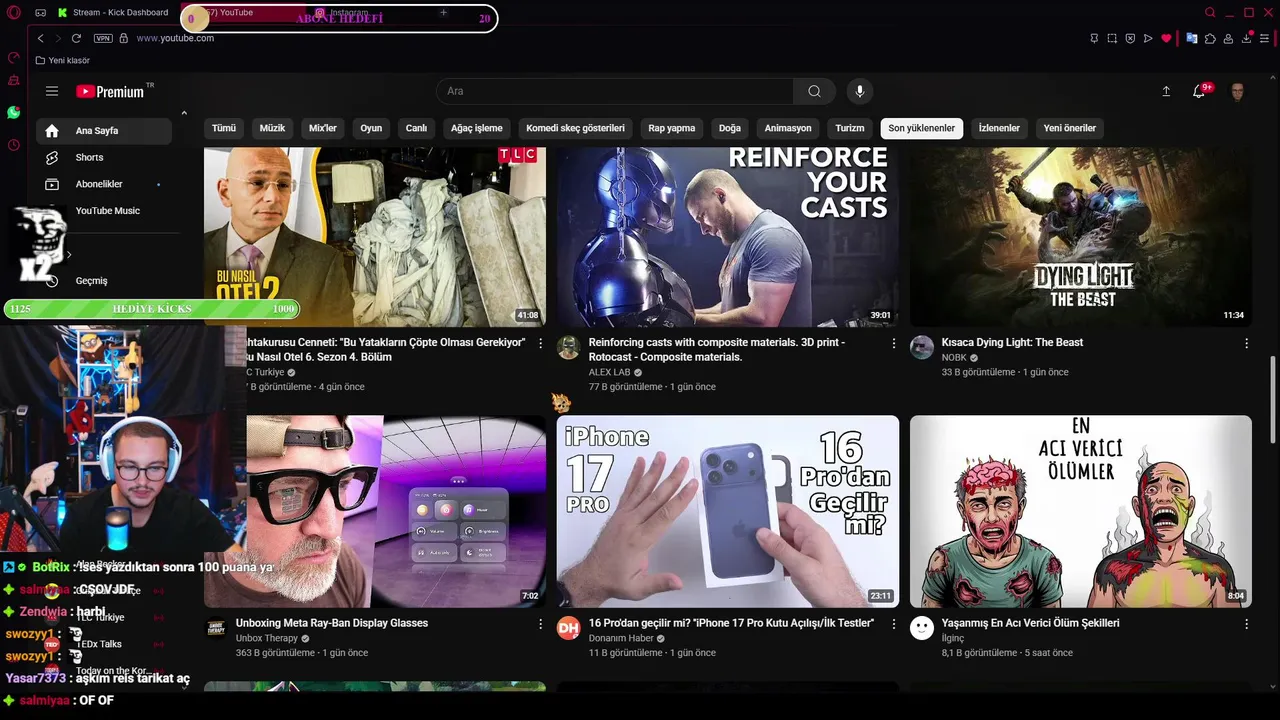Open a new tab with plus button
Screen dimensions: 1280x720
443,13
